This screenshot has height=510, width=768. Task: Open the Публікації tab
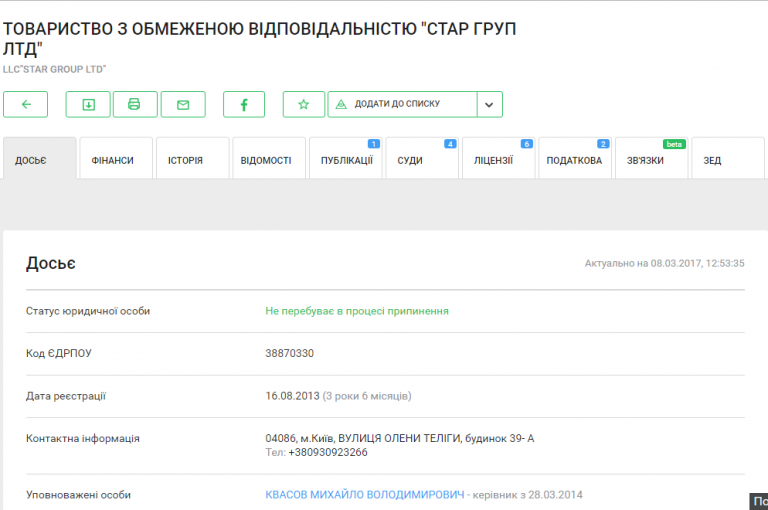click(346, 160)
